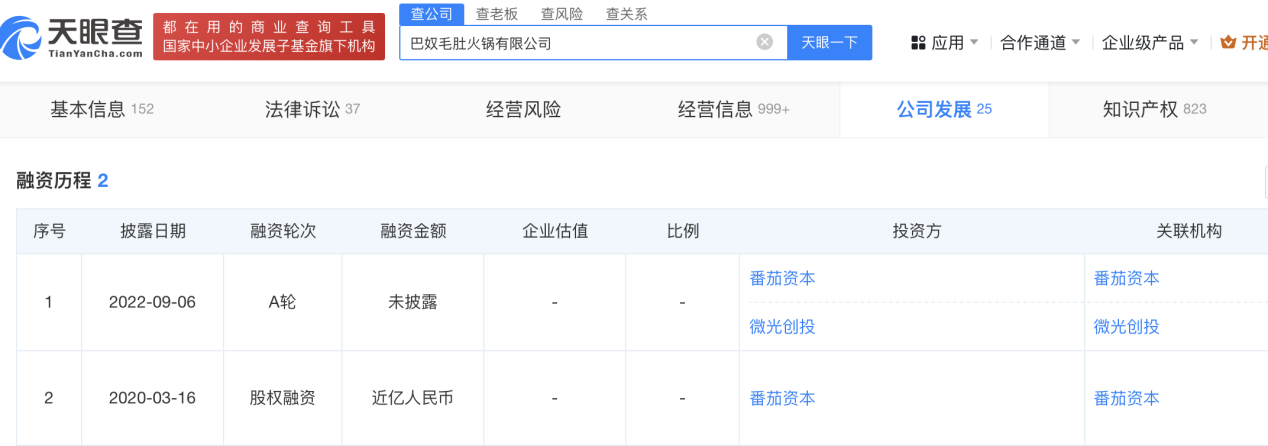Click the TianYanCha logo
The height and width of the screenshot is (446, 1268).
72,38
